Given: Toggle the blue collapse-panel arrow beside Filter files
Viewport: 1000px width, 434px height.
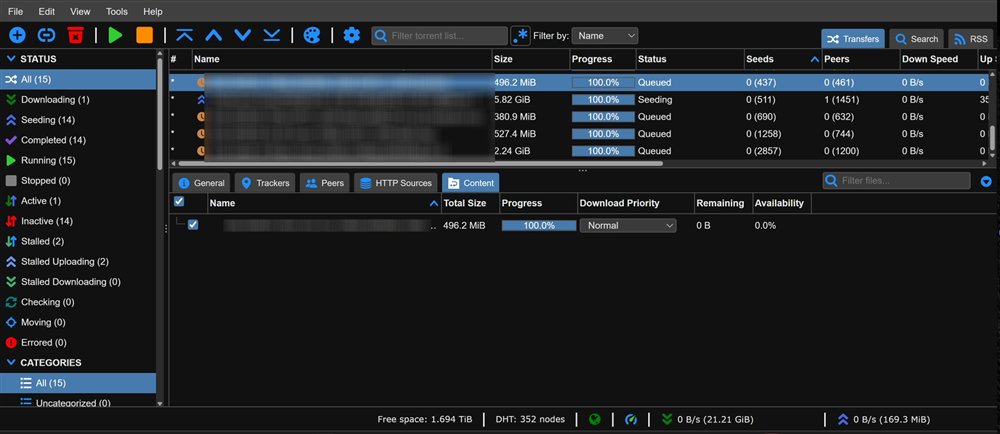Looking at the screenshot, I should point(986,181).
